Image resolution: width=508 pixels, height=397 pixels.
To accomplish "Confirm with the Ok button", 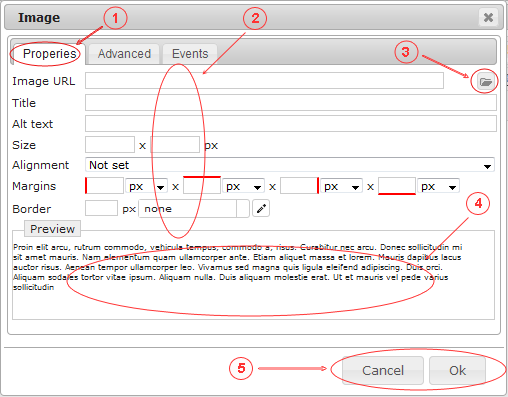I will 457,370.
